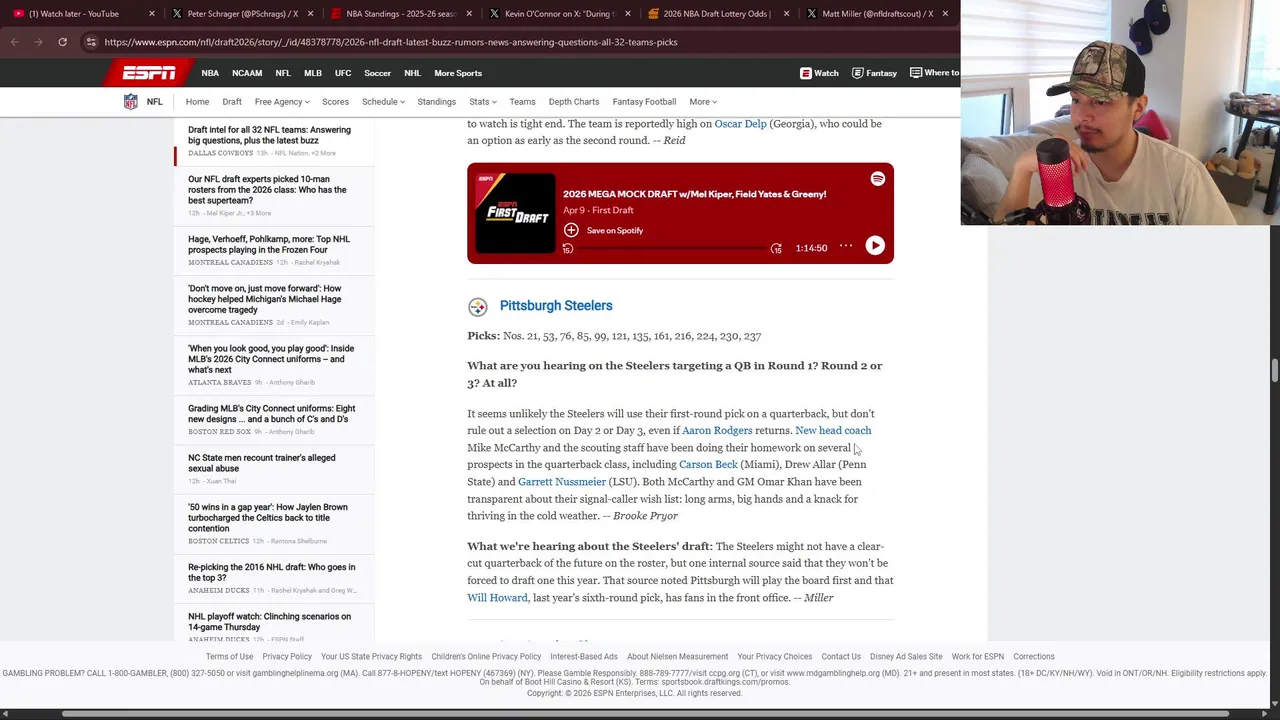
Task: Click the NFL shield logo in subnav
Action: pyautogui.click(x=130, y=102)
